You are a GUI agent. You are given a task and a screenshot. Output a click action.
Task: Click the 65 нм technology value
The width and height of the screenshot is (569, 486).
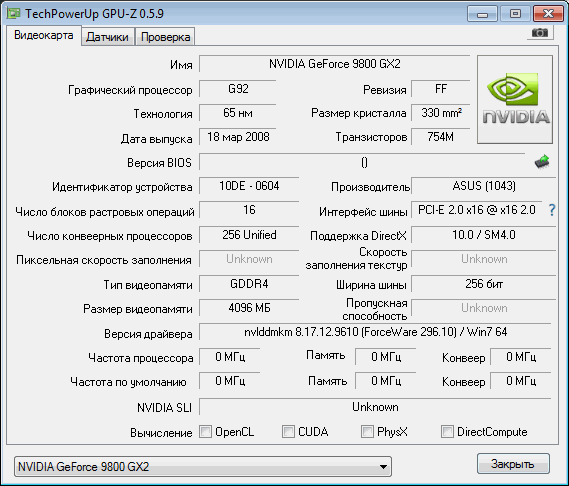238,113
